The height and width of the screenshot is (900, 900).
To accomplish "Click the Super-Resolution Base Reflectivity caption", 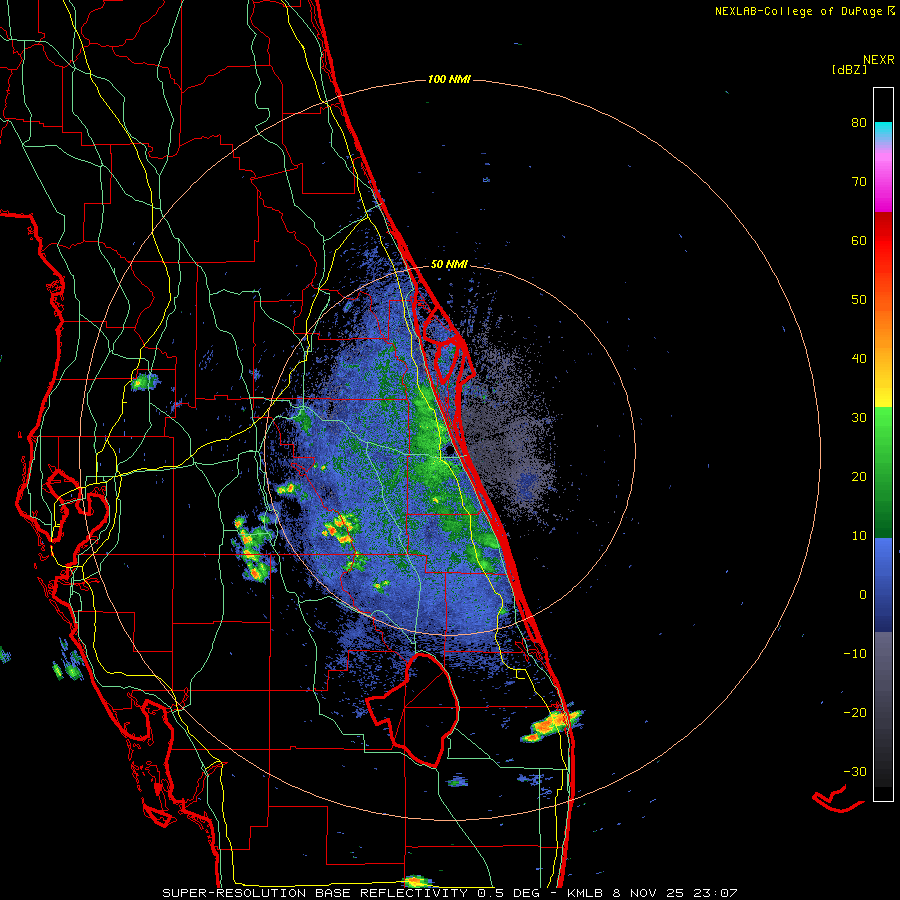I will (449, 893).
